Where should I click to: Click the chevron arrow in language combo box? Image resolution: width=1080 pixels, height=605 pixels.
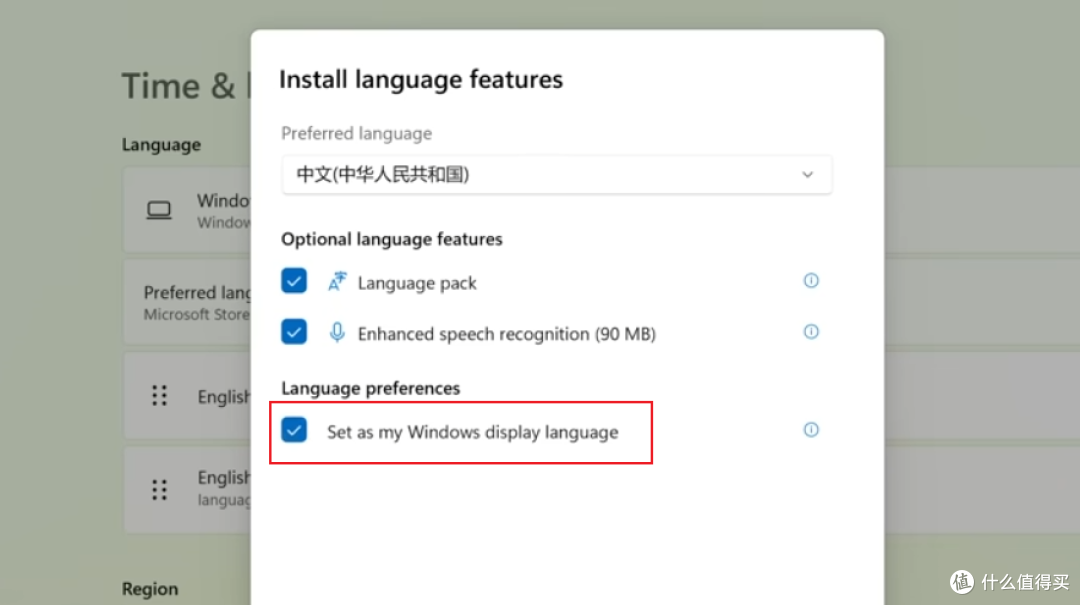point(807,174)
